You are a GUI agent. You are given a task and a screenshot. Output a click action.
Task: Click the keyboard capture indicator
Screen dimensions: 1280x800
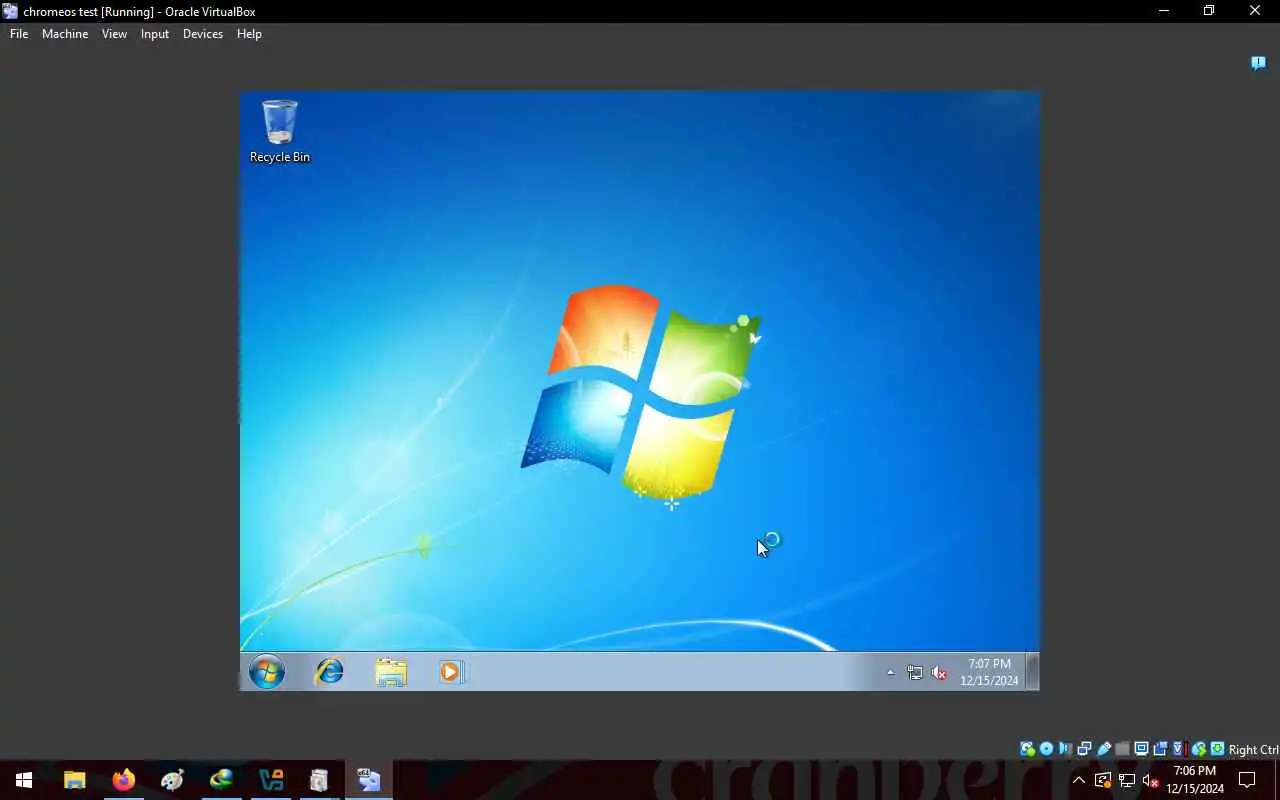click(x=1217, y=749)
